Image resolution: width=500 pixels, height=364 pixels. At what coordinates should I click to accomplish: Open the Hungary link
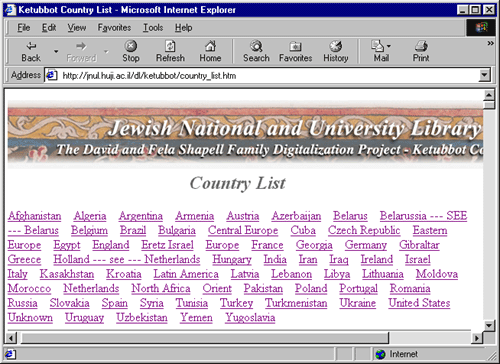click(232, 259)
